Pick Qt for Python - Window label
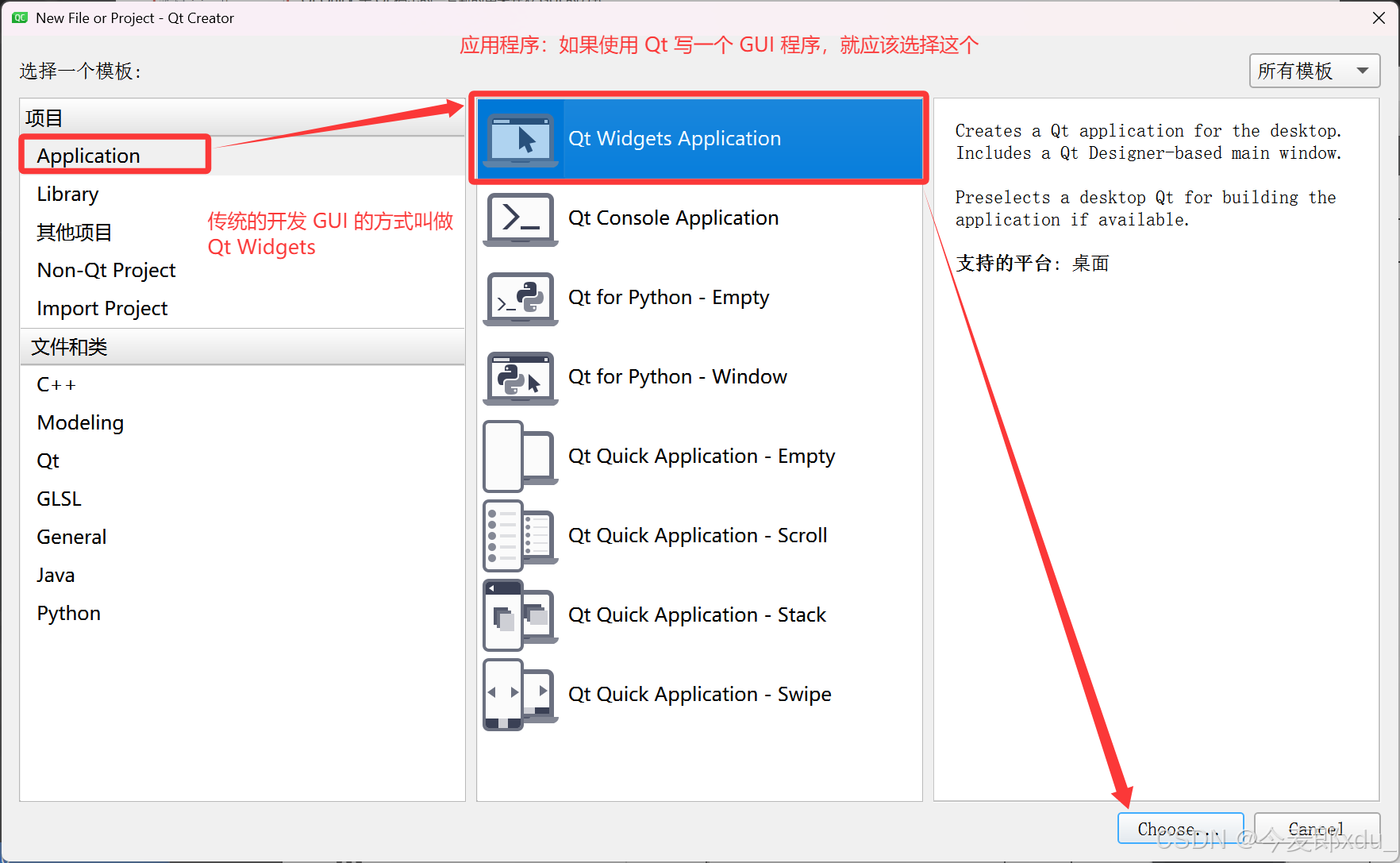Viewport: 1400px width, 863px height. click(x=678, y=377)
